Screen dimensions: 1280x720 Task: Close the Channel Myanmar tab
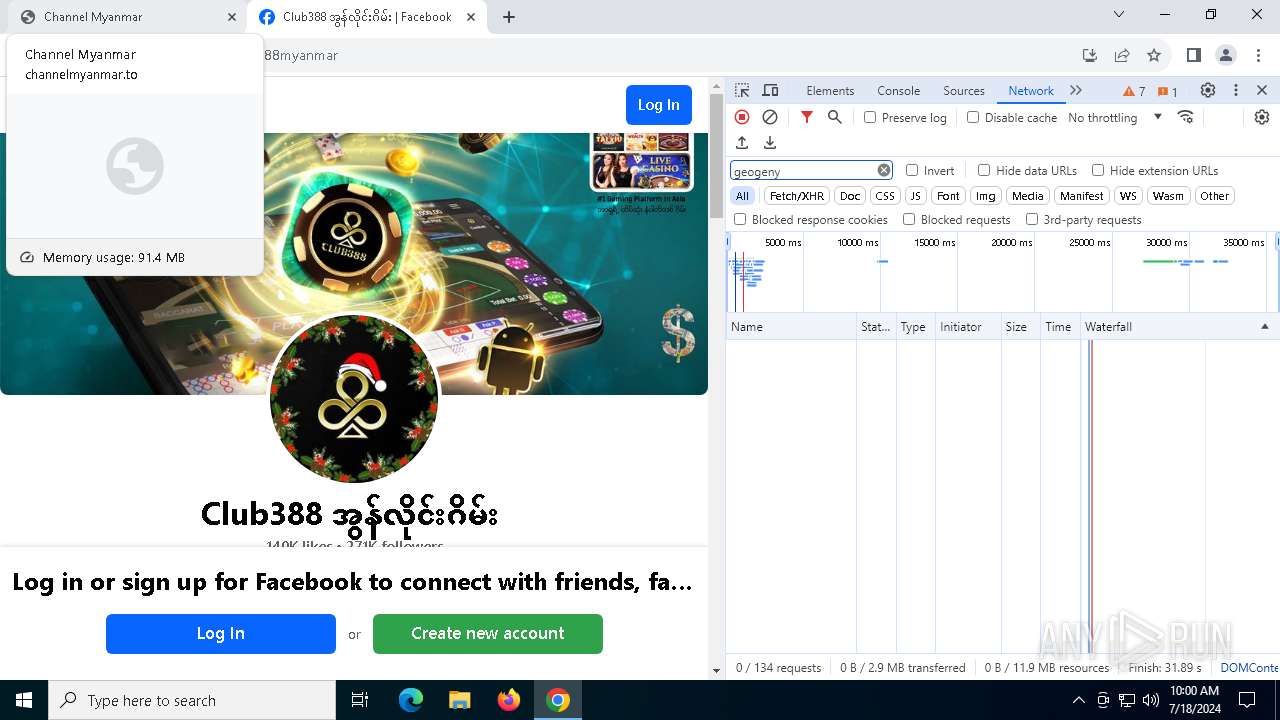pos(232,17)
